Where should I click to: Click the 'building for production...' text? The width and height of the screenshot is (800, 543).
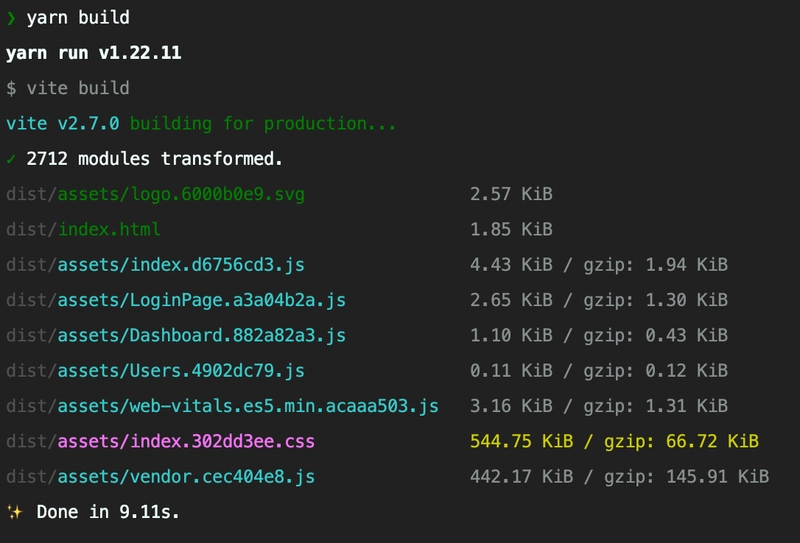pyautogui.click(x=263, y=124)
